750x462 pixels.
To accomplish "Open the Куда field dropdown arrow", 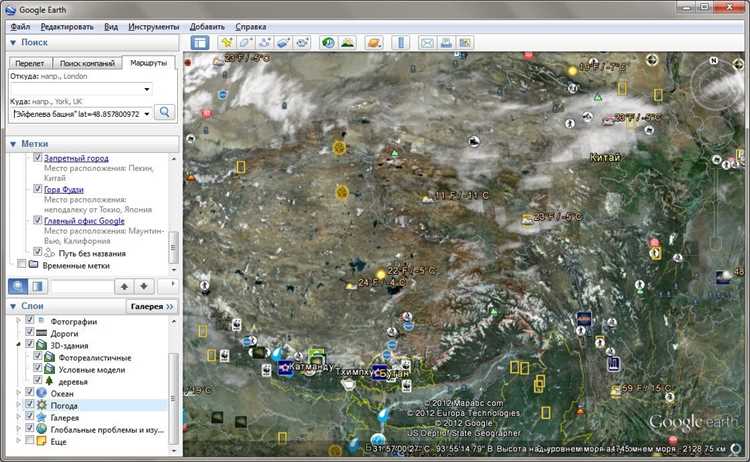I will click(x=147, y=114).
